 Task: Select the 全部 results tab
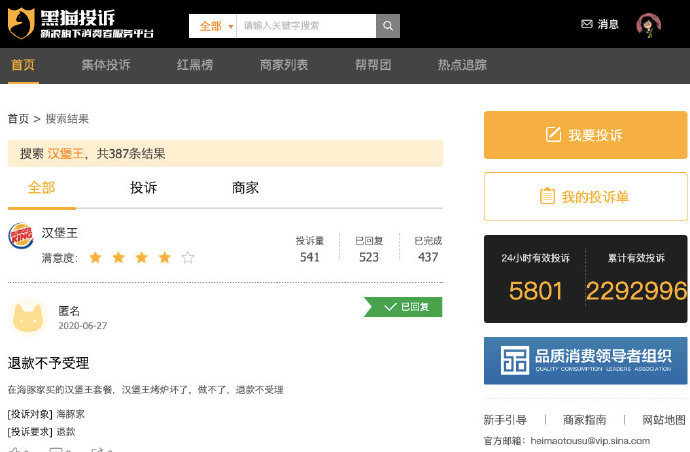[x=41, y=188]
